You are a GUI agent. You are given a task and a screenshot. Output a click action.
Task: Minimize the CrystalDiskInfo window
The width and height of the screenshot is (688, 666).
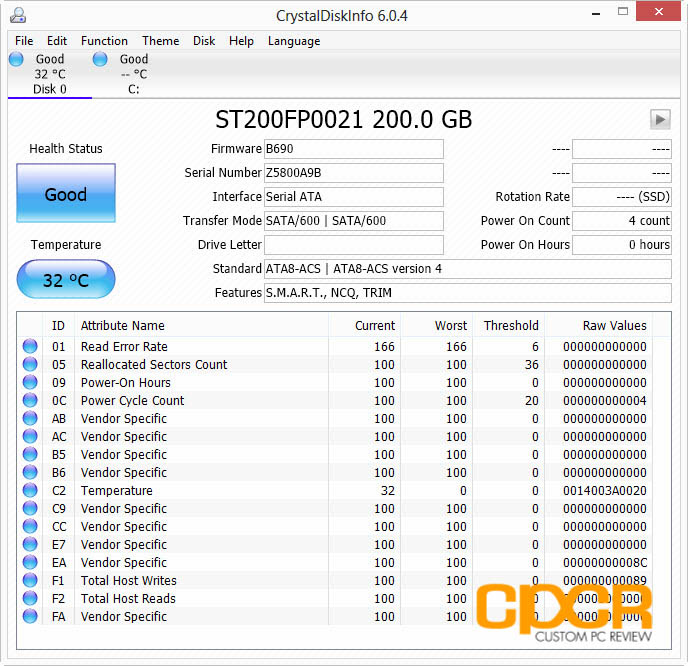pyautogui.click(x=595, y=13)
